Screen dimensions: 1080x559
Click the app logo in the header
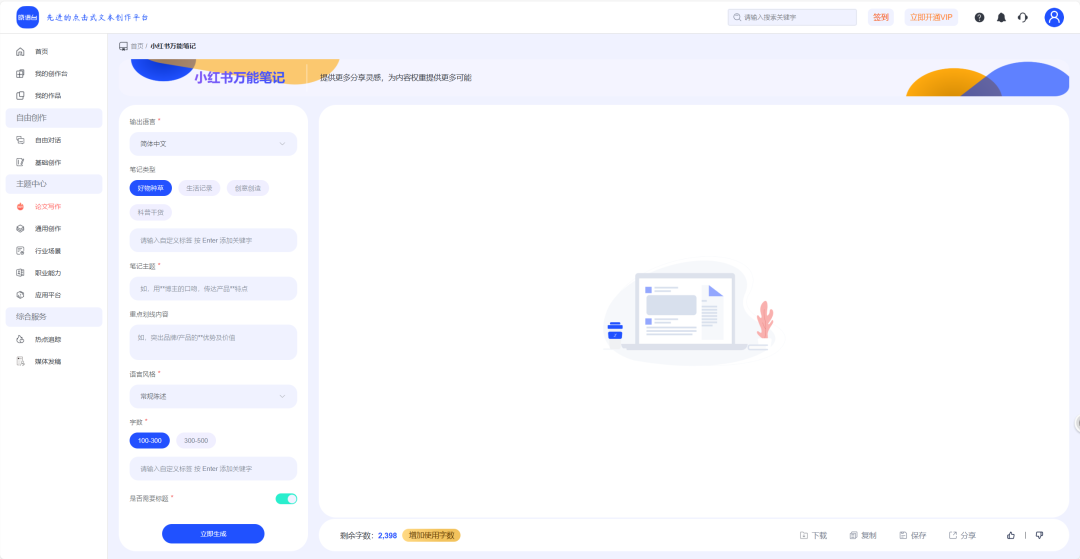[28, 17]
